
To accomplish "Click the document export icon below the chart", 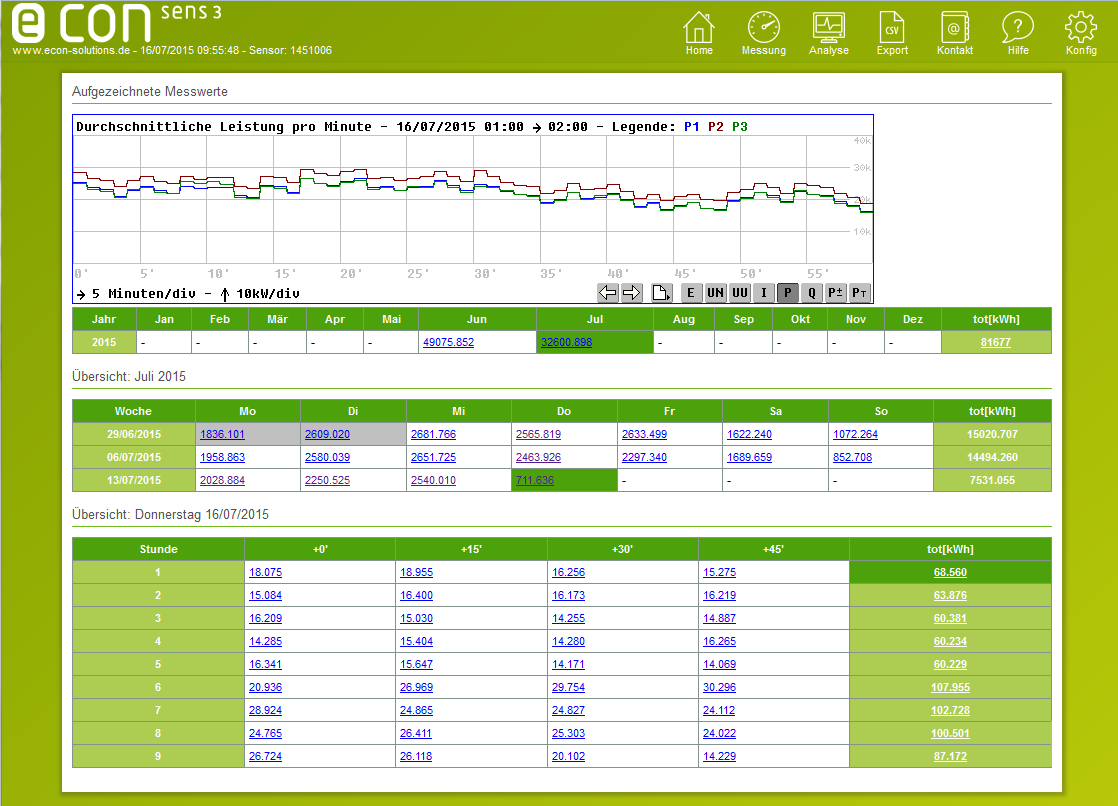I will click(663, 292).
